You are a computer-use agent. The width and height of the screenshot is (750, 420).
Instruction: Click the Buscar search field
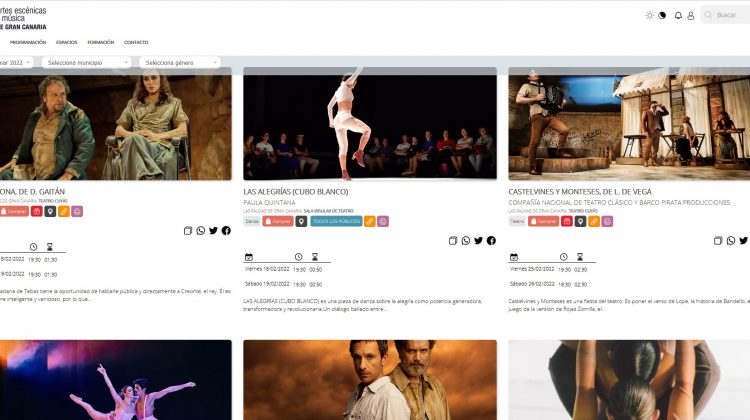731,15
